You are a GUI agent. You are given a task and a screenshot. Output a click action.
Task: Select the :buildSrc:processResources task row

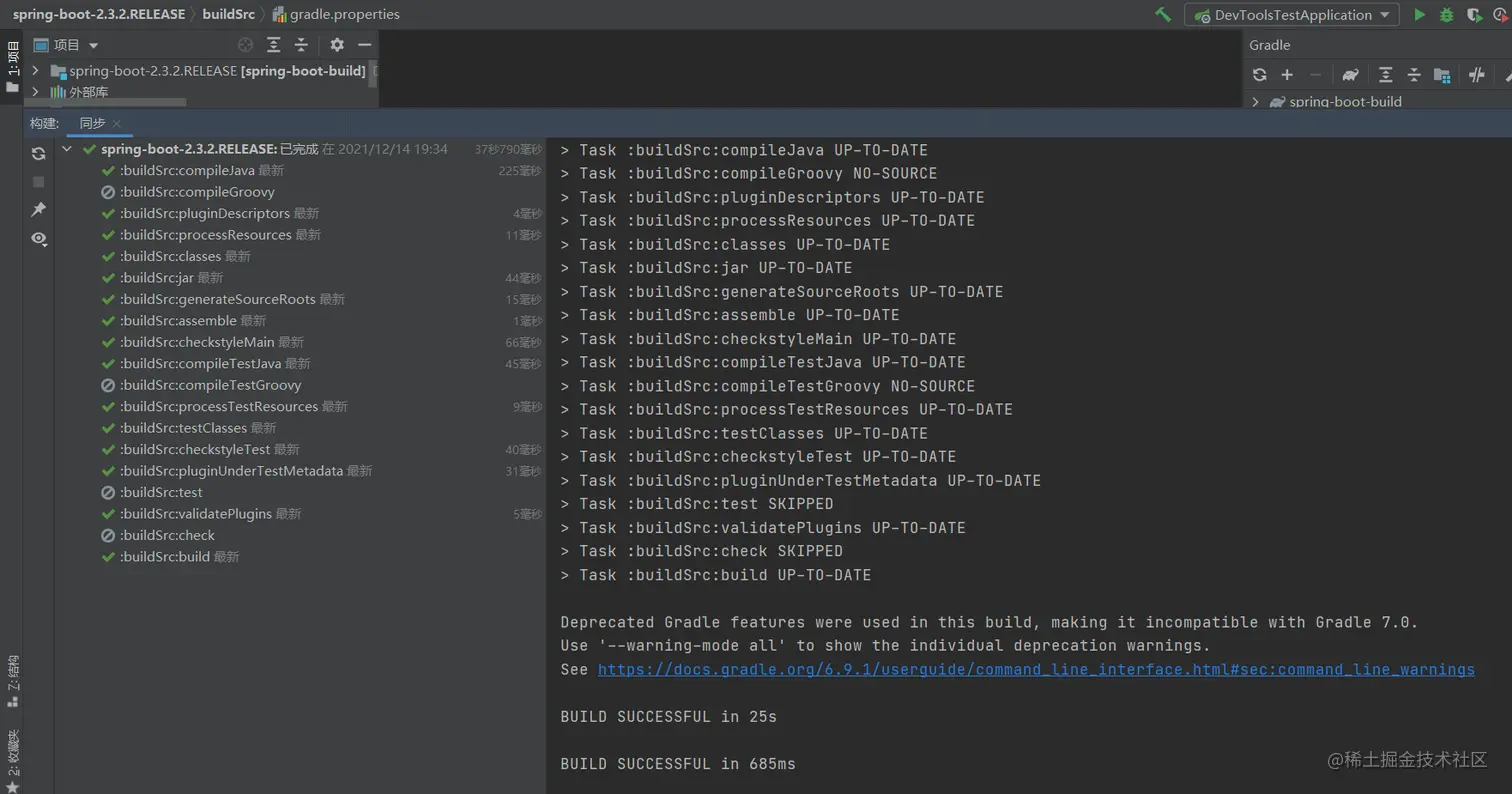click(x=300, y=235)
